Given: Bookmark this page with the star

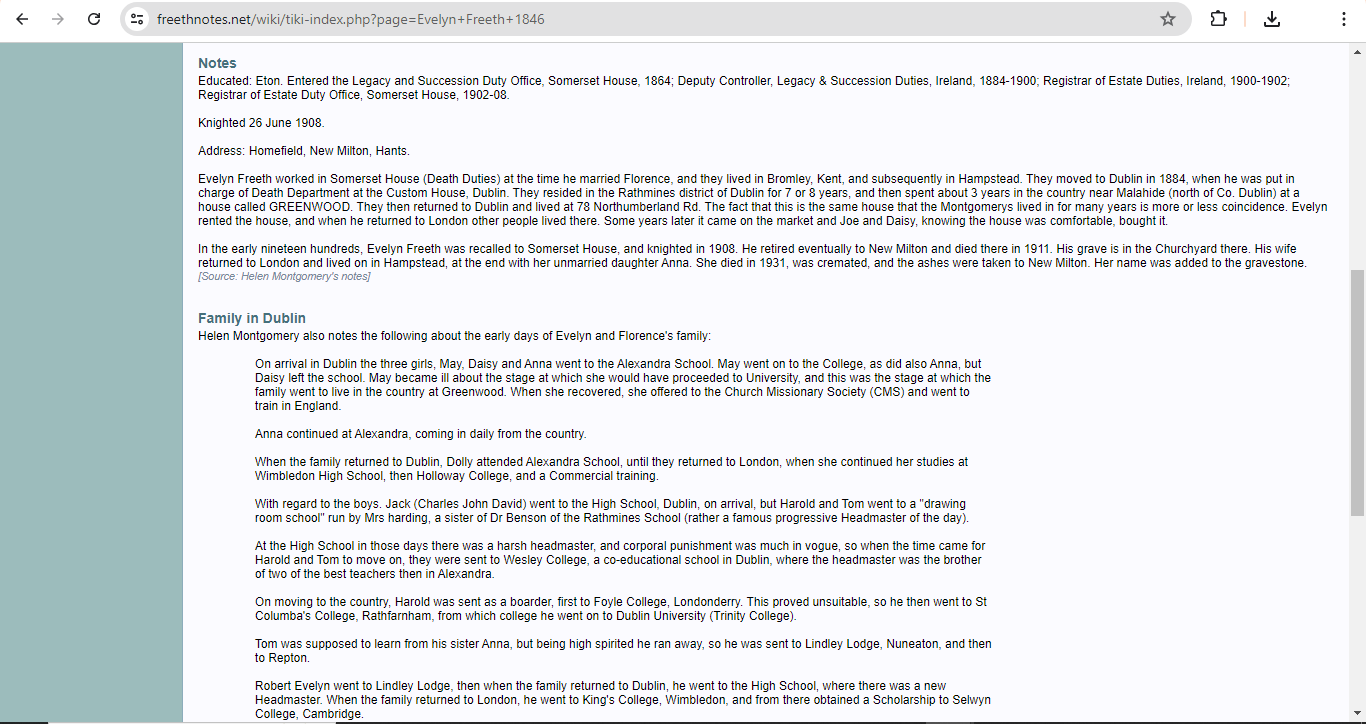Looking at the screenshot, I should [1168, 19].
